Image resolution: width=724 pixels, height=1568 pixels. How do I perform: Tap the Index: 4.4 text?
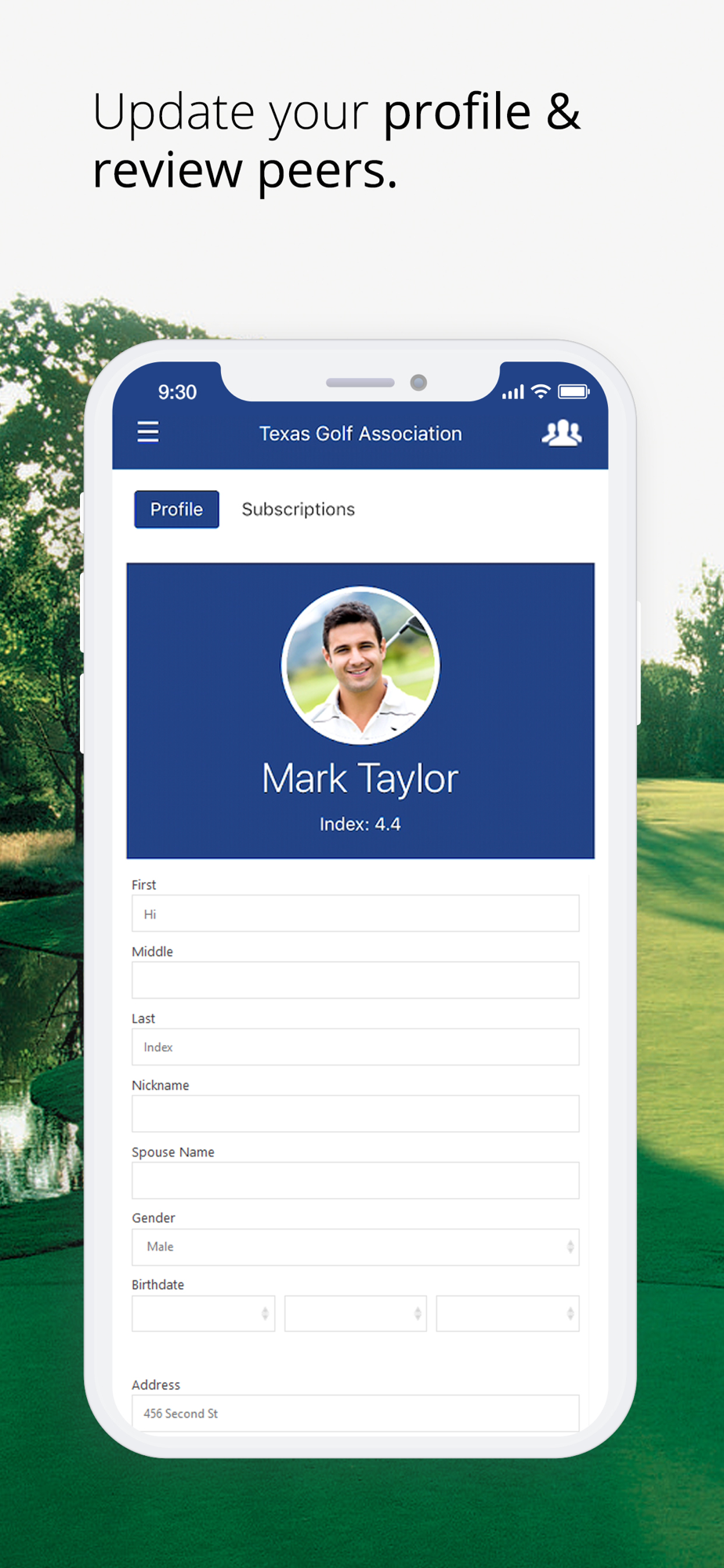tap(360, 824)
